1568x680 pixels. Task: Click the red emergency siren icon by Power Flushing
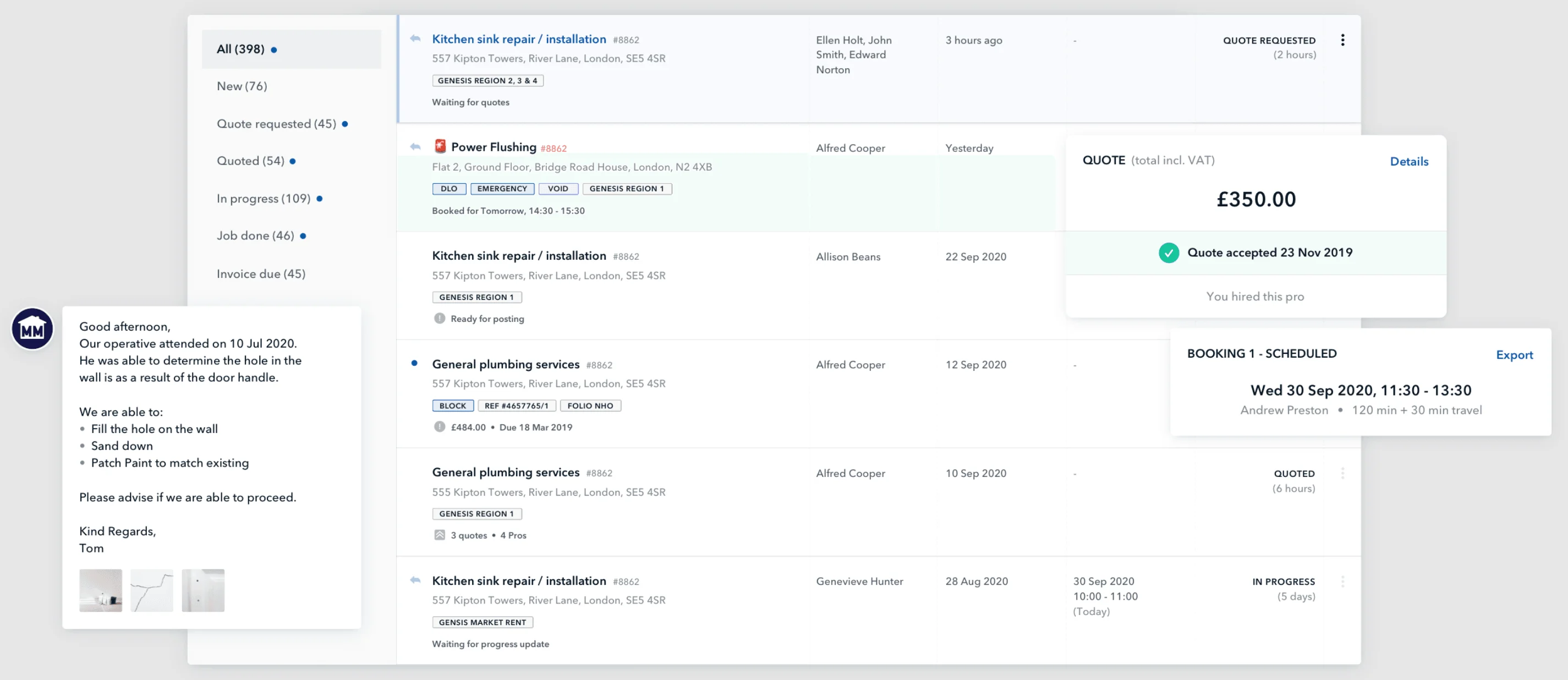(440, 146)
